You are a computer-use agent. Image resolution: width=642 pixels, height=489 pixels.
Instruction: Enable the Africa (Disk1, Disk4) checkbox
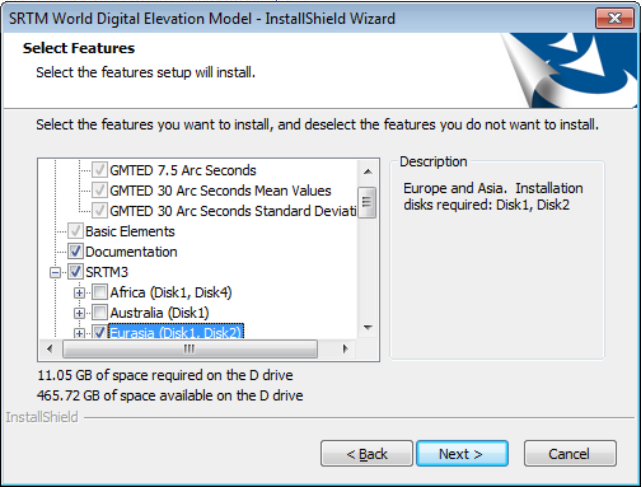[100, 293]
